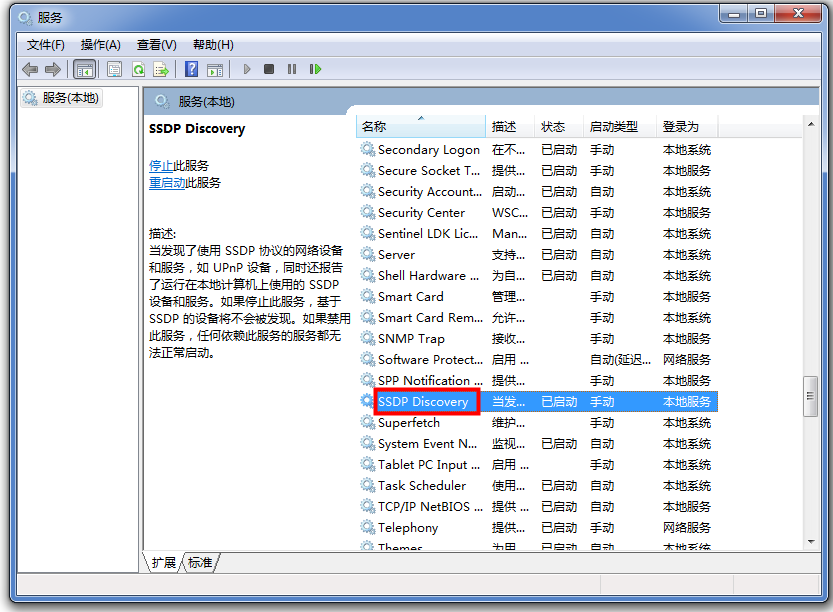Select the Secure Socket T... service

[429, 171]
